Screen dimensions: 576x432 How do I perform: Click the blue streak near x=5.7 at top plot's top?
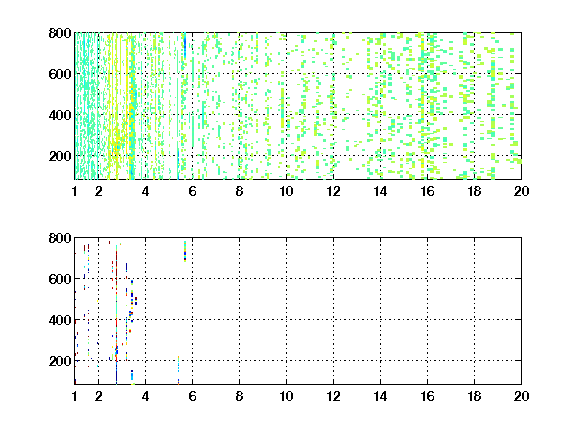(185, 46)
